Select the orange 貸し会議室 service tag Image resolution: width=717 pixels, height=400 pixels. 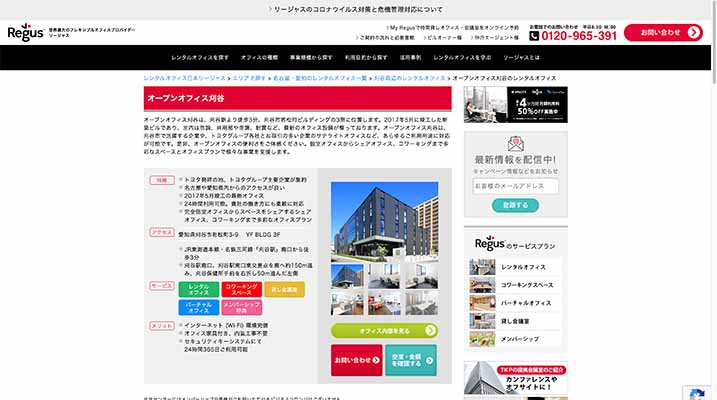point(284,289)
